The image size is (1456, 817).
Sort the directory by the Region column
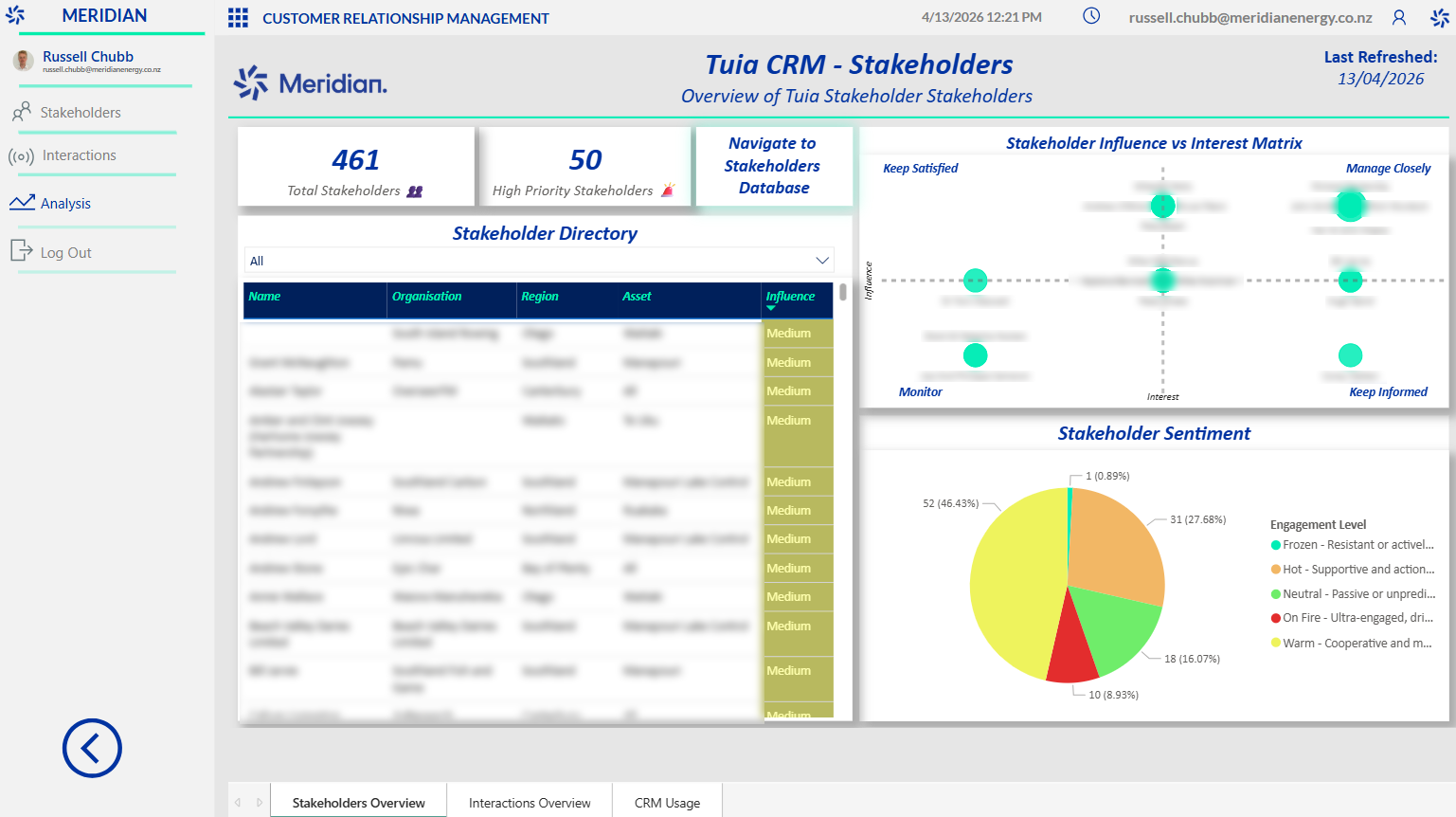click(x=540, y=297)
